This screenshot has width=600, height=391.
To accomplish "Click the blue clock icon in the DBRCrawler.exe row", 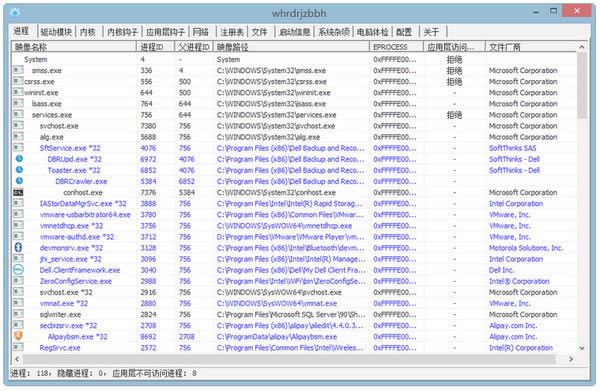I will (x=19, y=181).
